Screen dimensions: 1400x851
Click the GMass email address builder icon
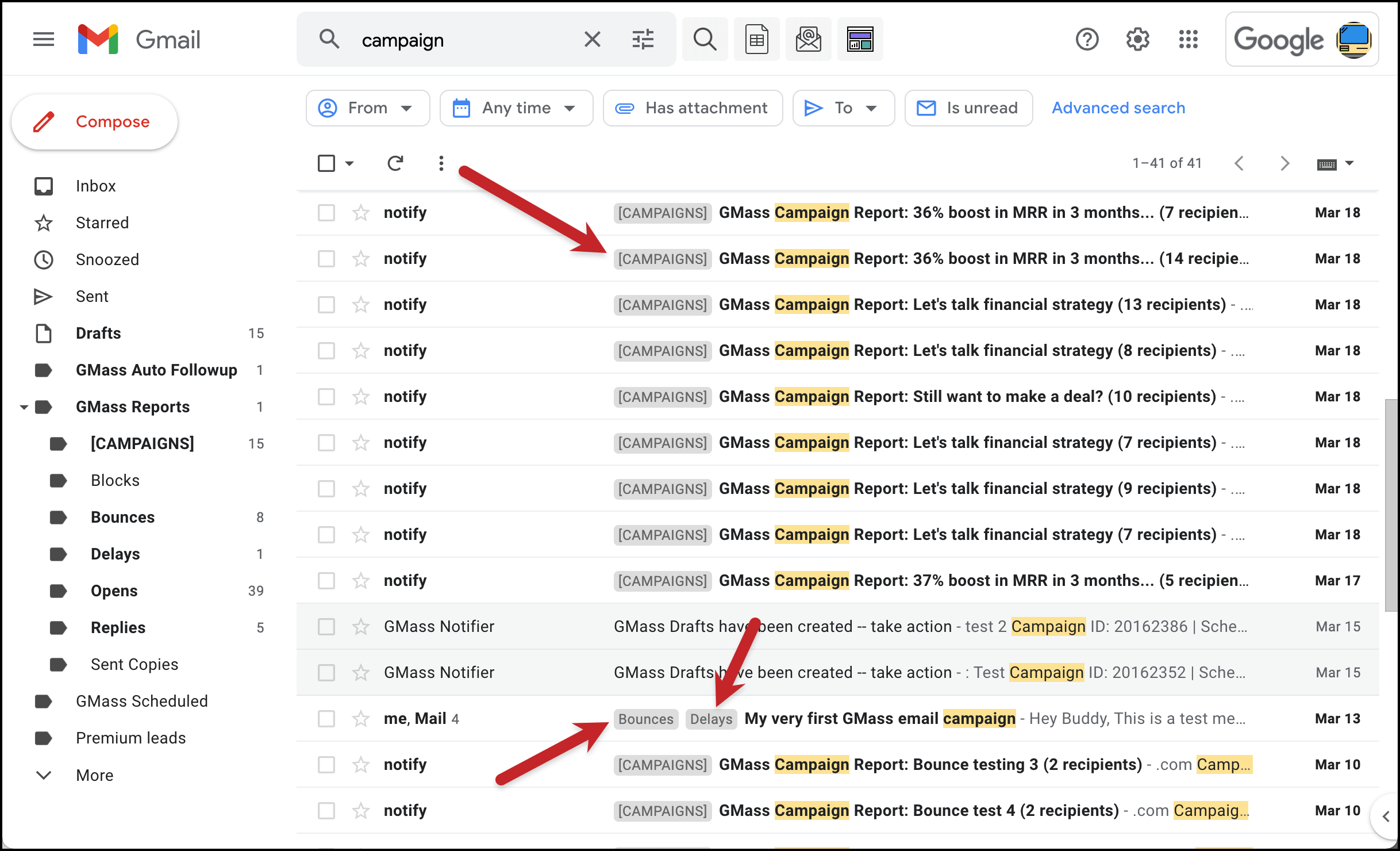tap(808, 40)
